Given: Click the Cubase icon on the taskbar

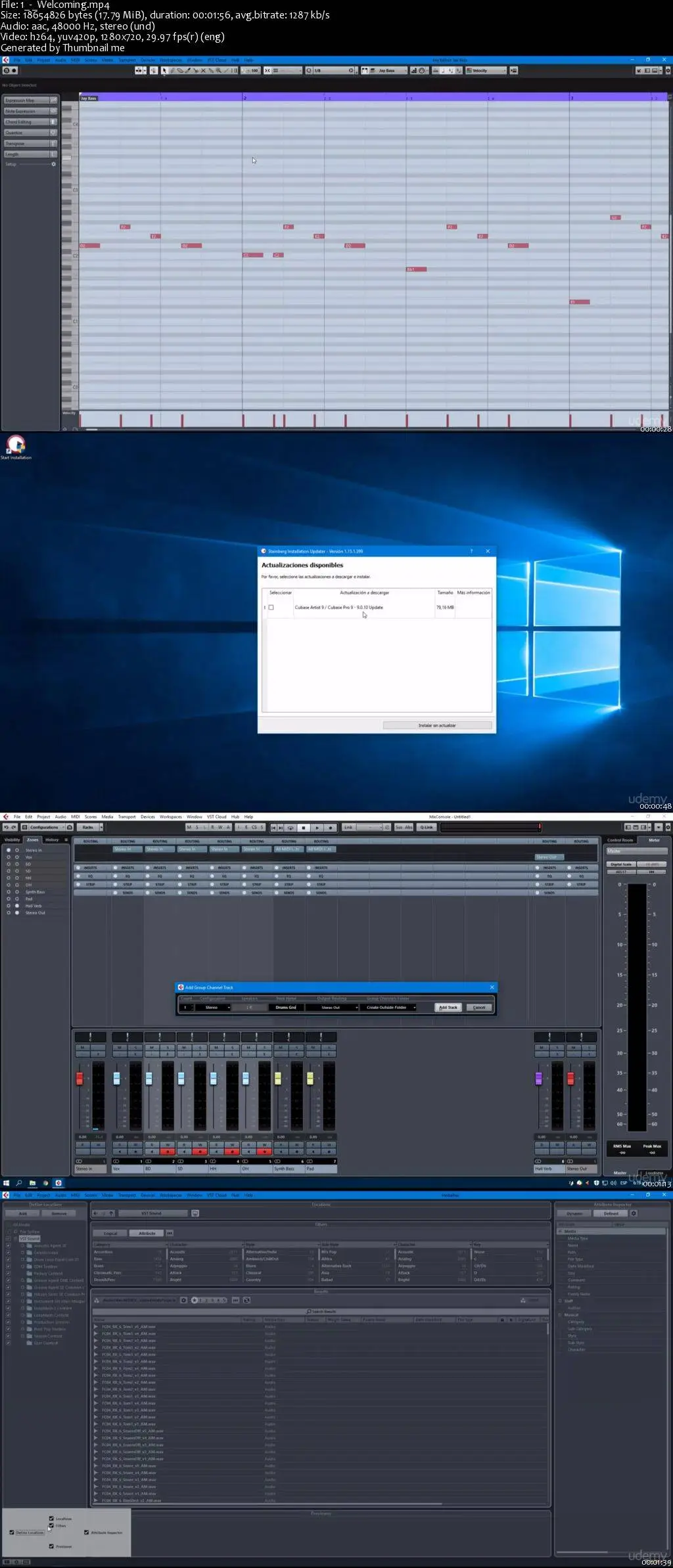Looking at the screenshot, I should pyautogui.click(x=58, y=1183).
